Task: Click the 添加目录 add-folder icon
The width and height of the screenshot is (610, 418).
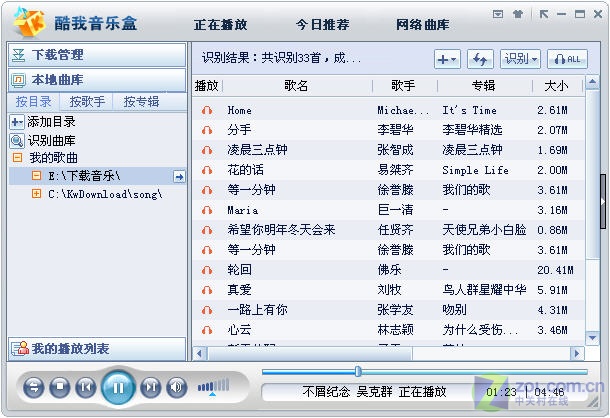Action: 17,122
